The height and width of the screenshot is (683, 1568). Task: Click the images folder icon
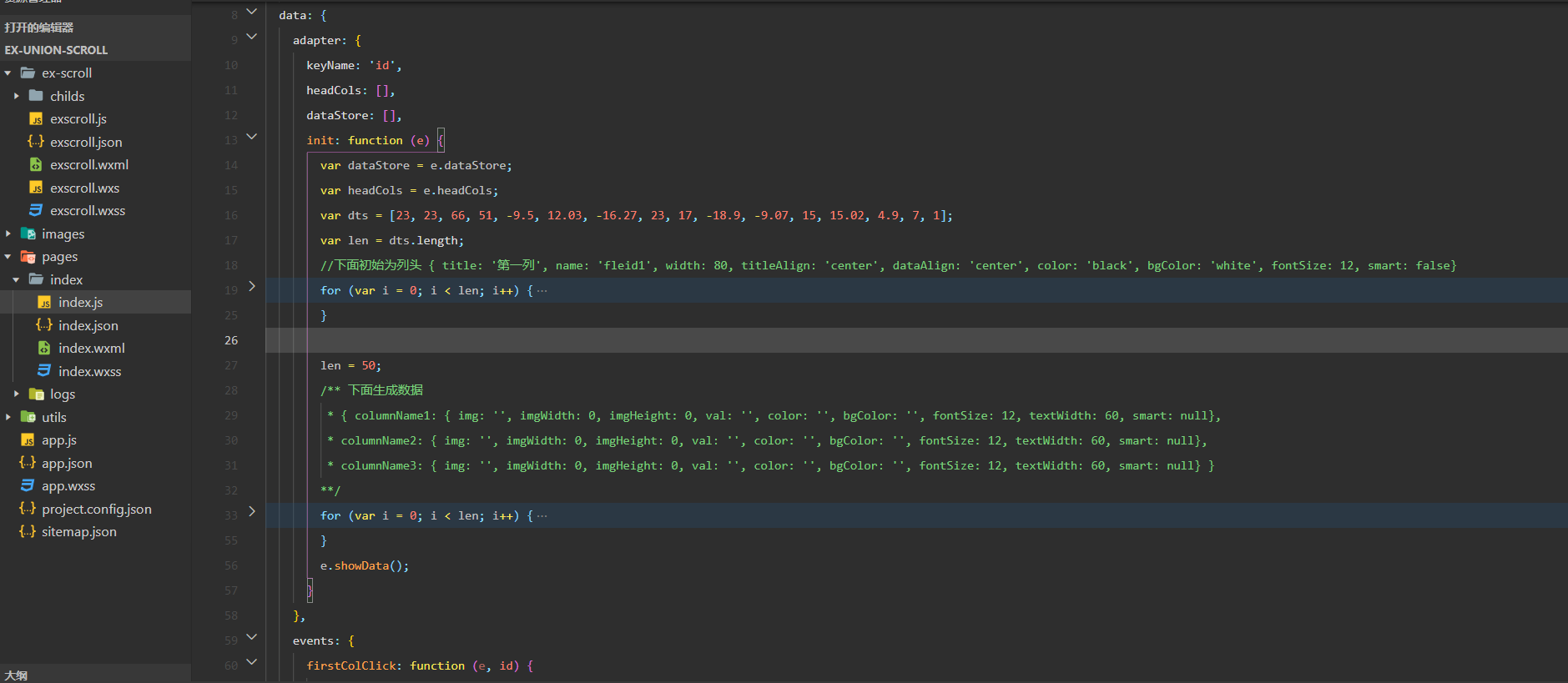pyautogui.click(x=28, y=234)
